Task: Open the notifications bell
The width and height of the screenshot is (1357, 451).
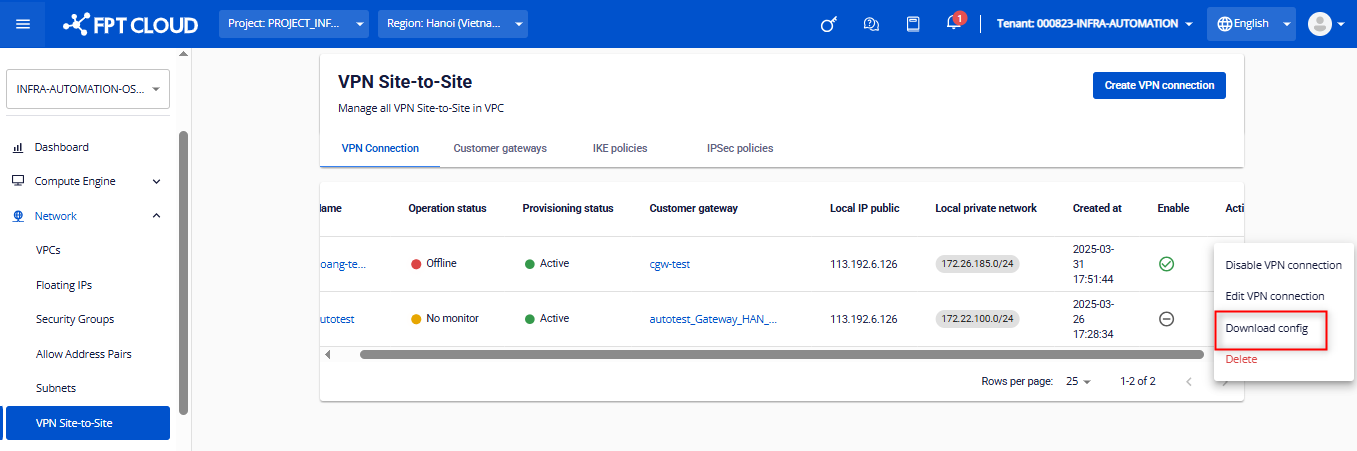Action: (x=954, y=23)
